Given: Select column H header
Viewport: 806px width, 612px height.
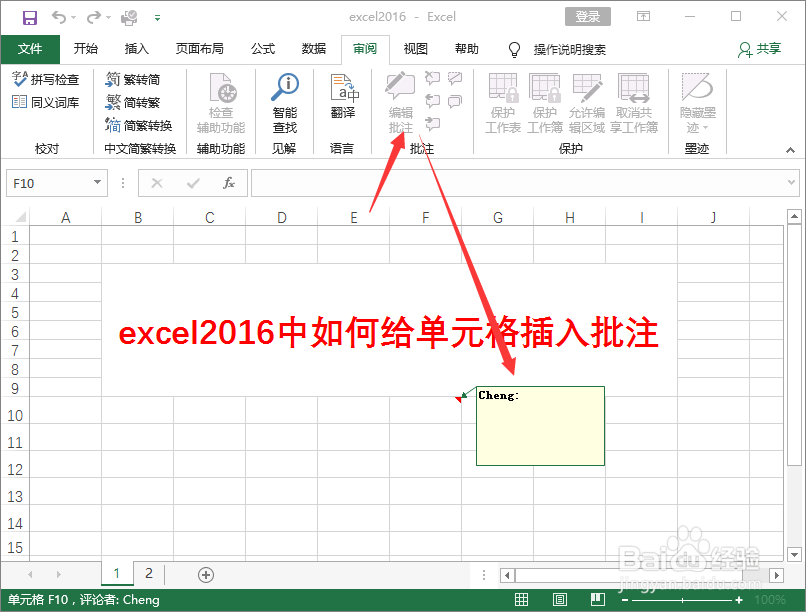Looking at the screenshot, I should pos(570,217).
